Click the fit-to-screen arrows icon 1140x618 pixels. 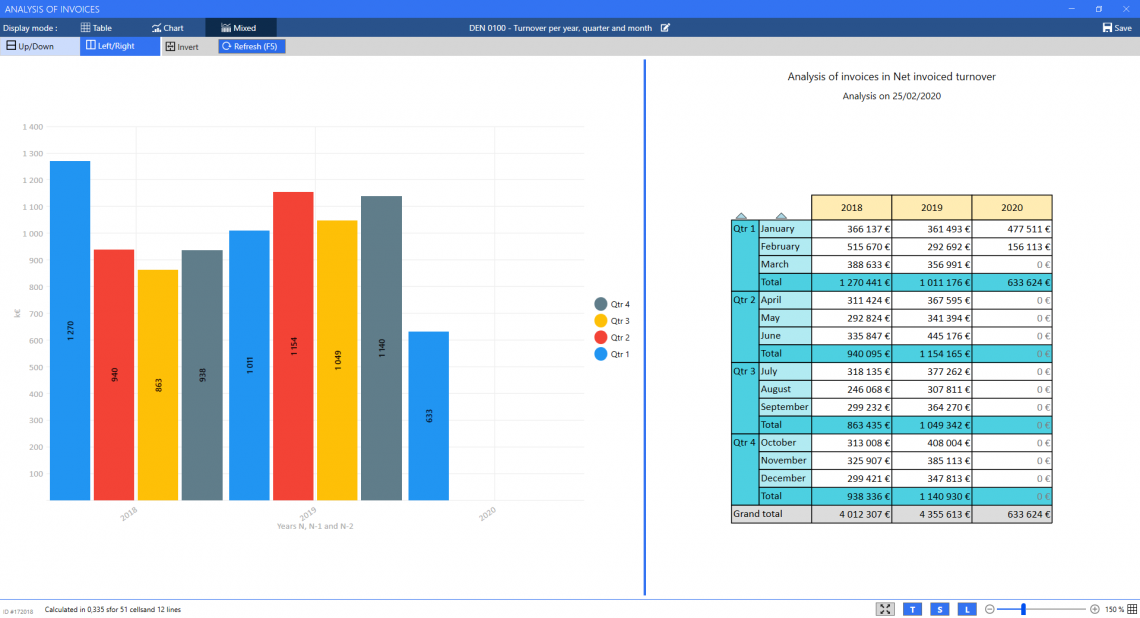[x=884, y=609]
